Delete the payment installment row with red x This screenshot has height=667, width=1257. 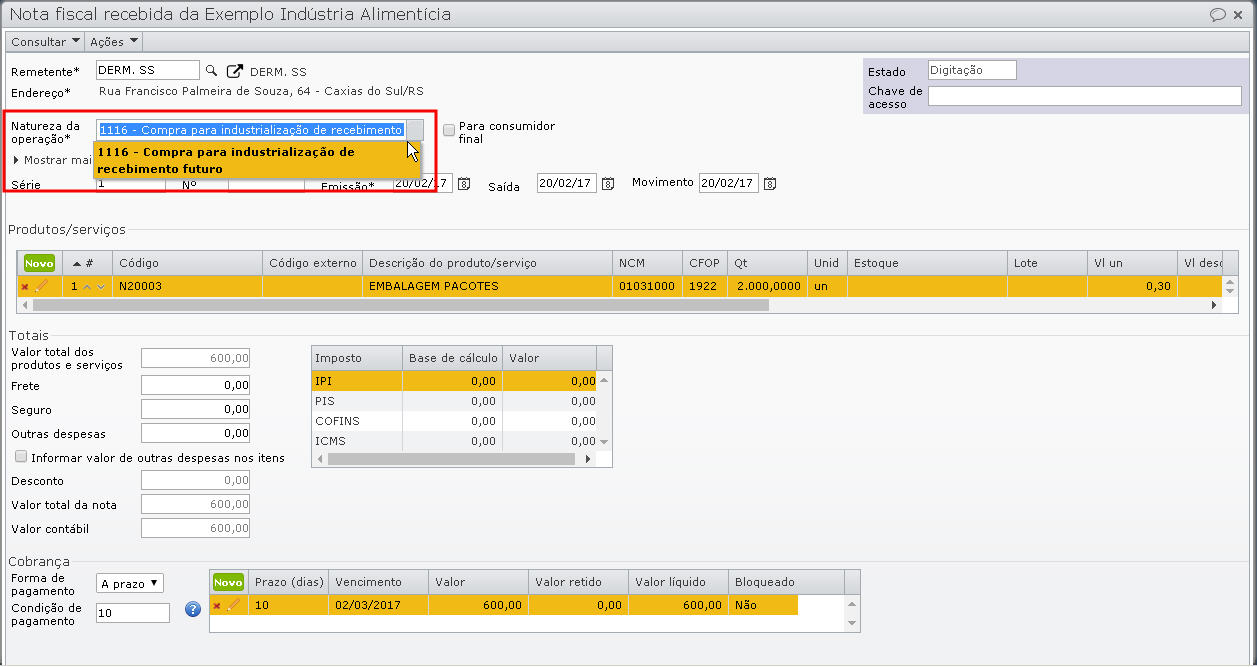(216, 606)
